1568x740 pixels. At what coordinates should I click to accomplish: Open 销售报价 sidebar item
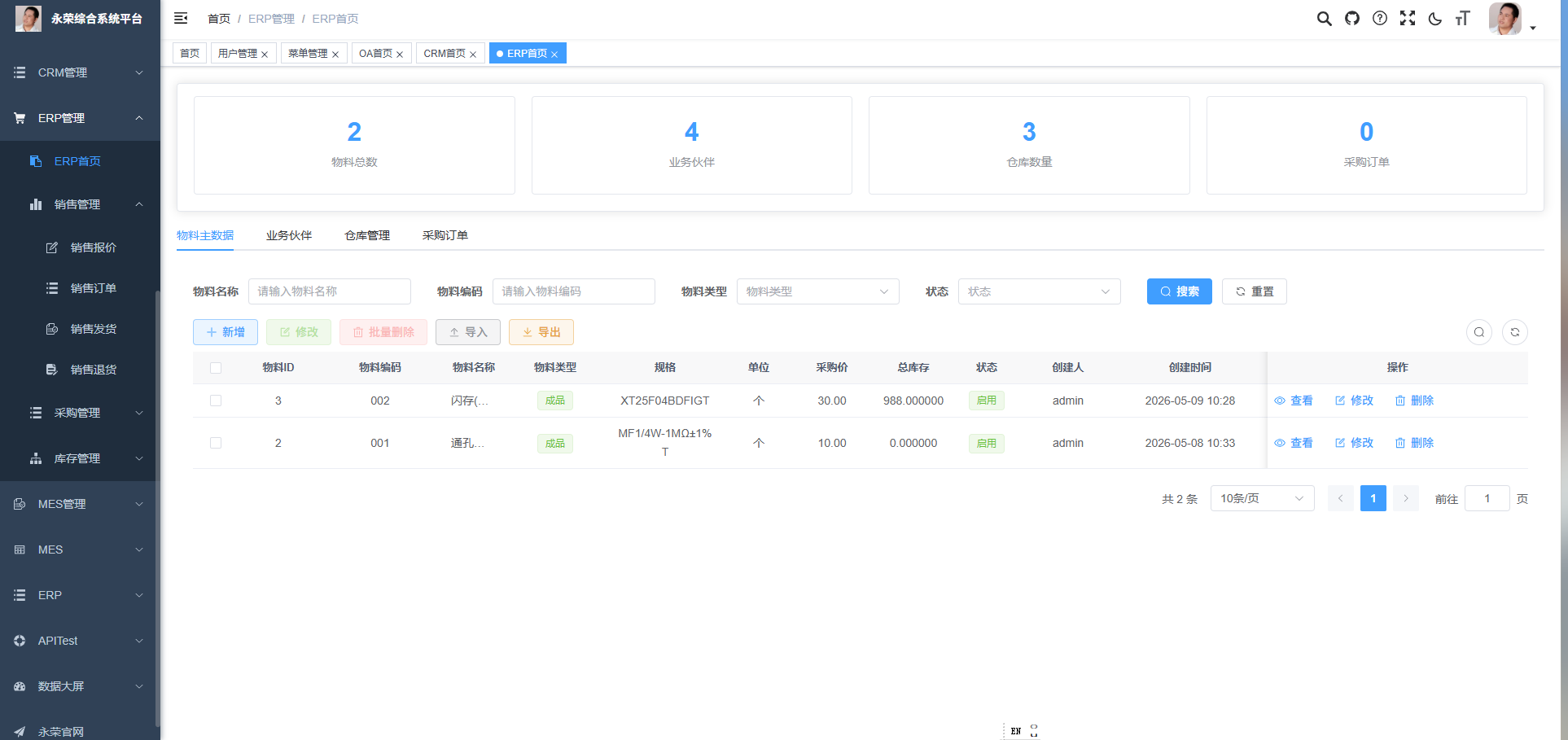(80, 247)
